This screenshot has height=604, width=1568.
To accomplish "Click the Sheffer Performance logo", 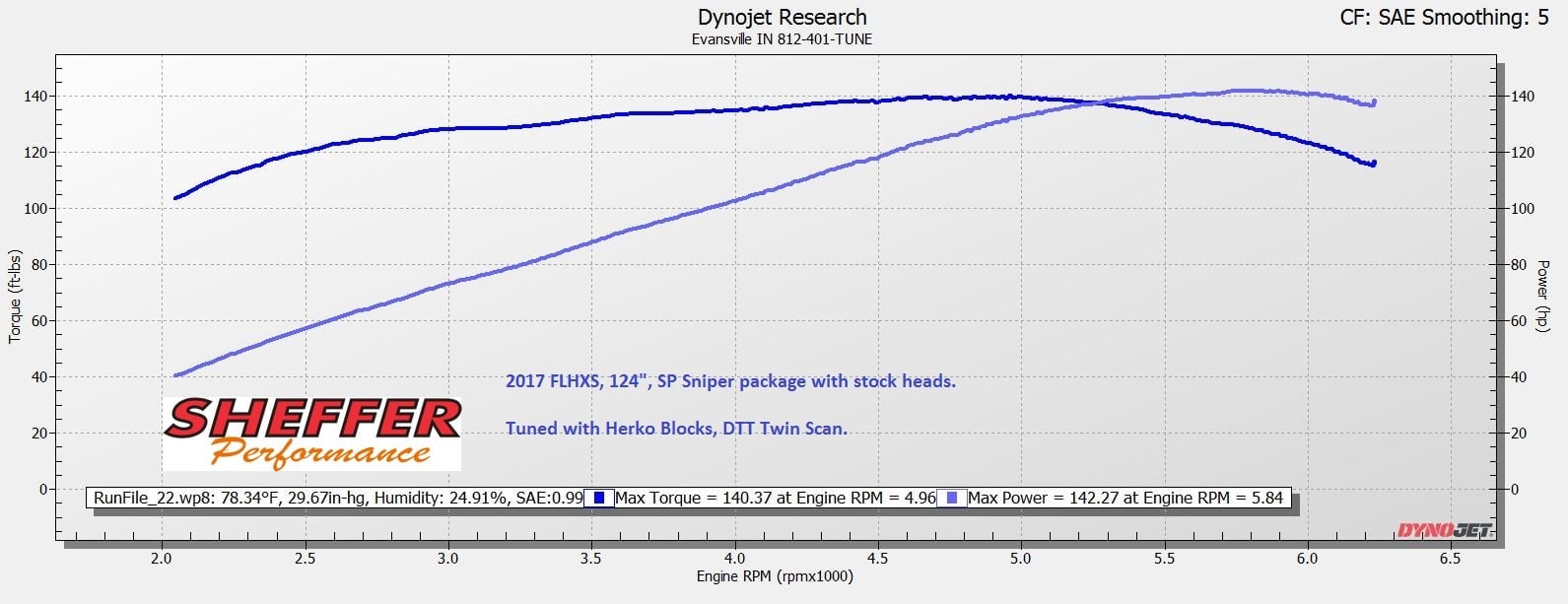I will 311,434.
